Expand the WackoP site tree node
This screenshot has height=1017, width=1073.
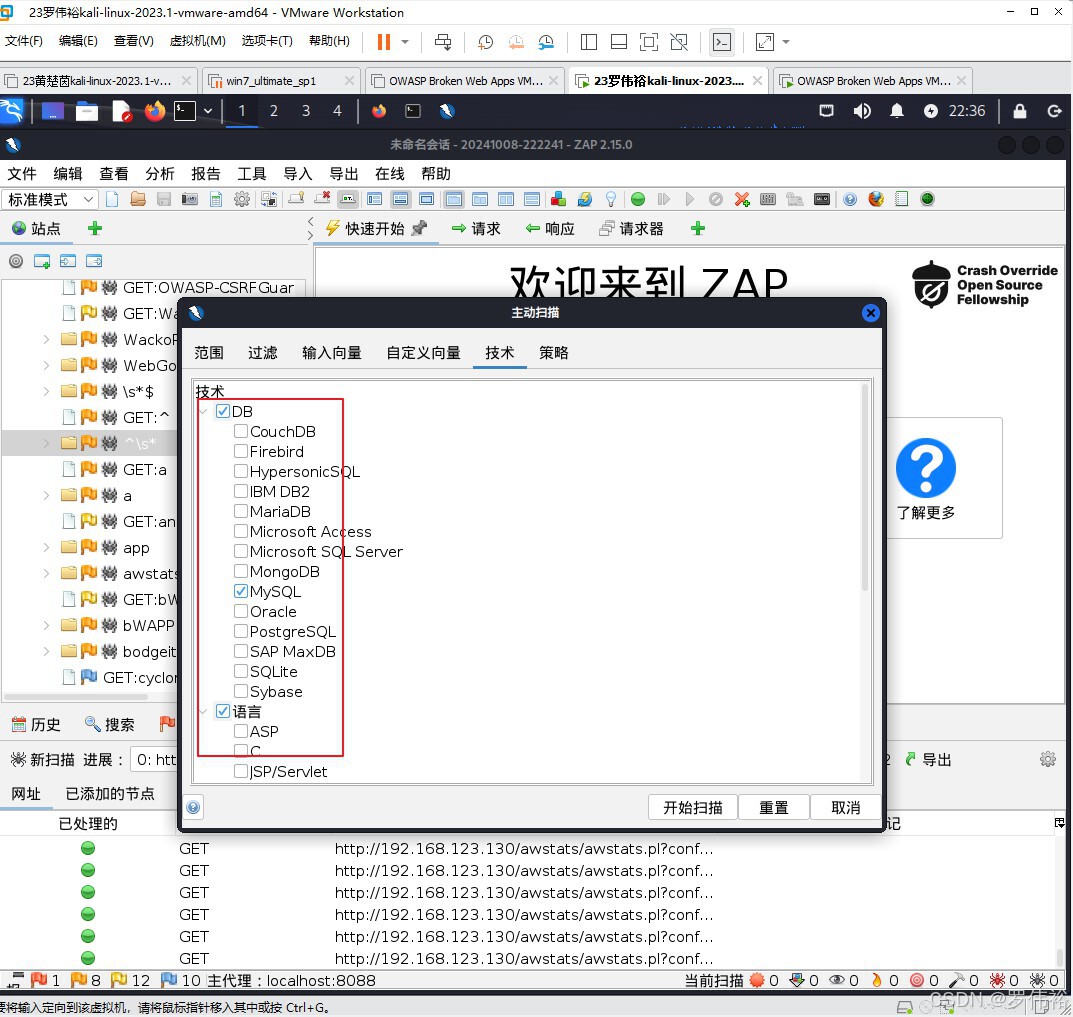coord(46,339)
